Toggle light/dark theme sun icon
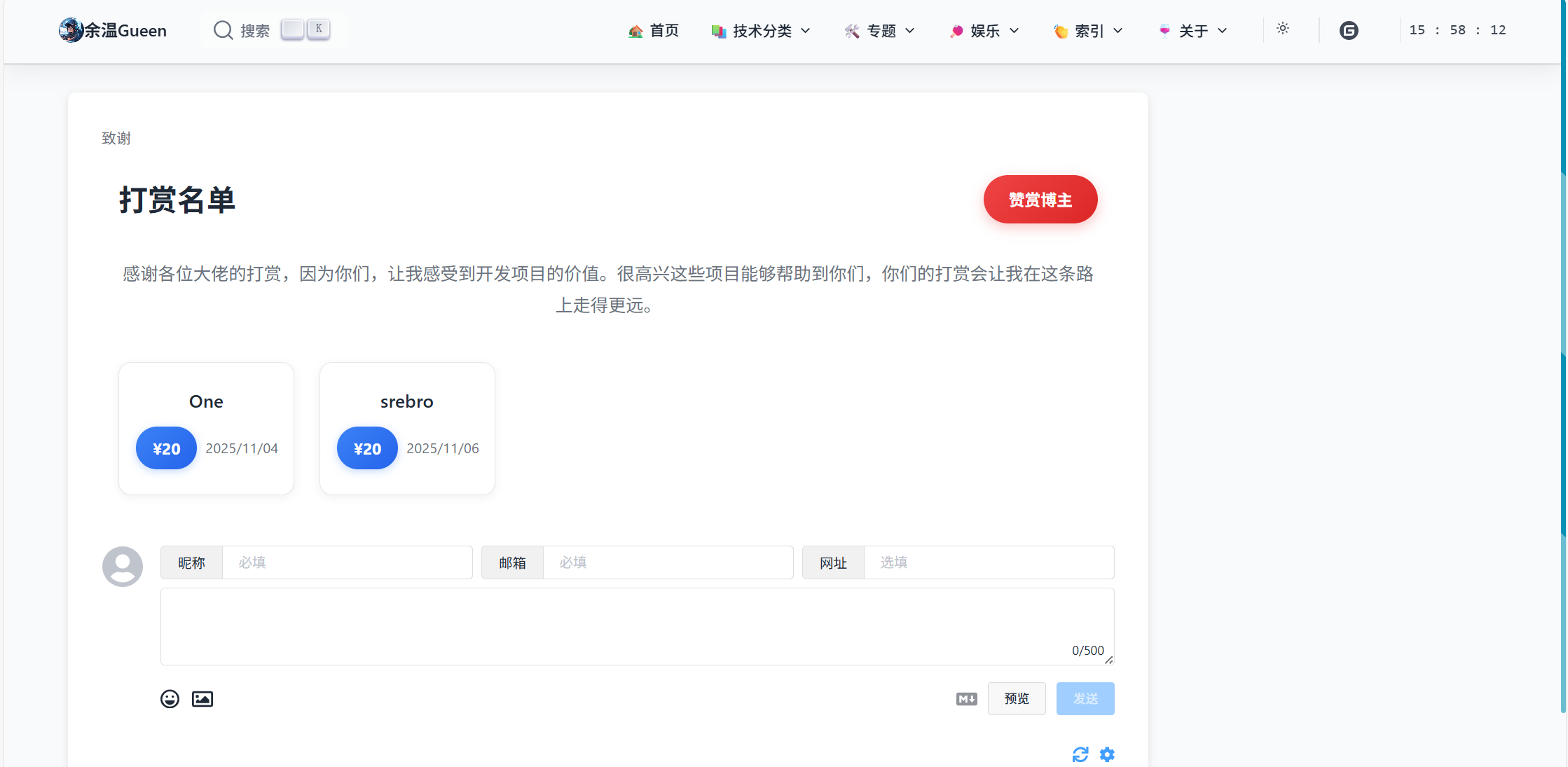The height and width of the screenshot is (767, 1568). click(x=1282, y=29)
